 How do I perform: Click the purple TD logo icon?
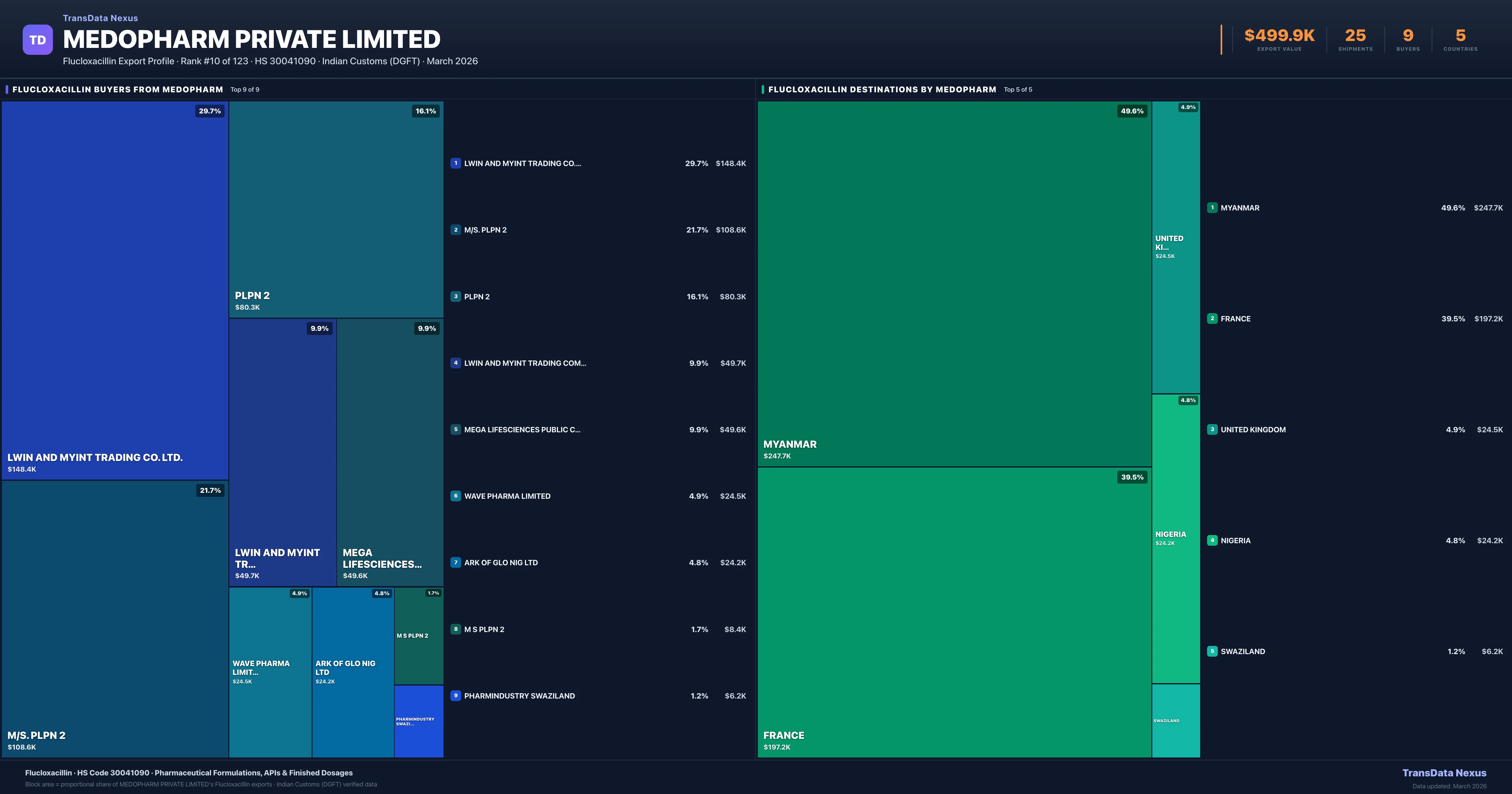pos(37,40)
